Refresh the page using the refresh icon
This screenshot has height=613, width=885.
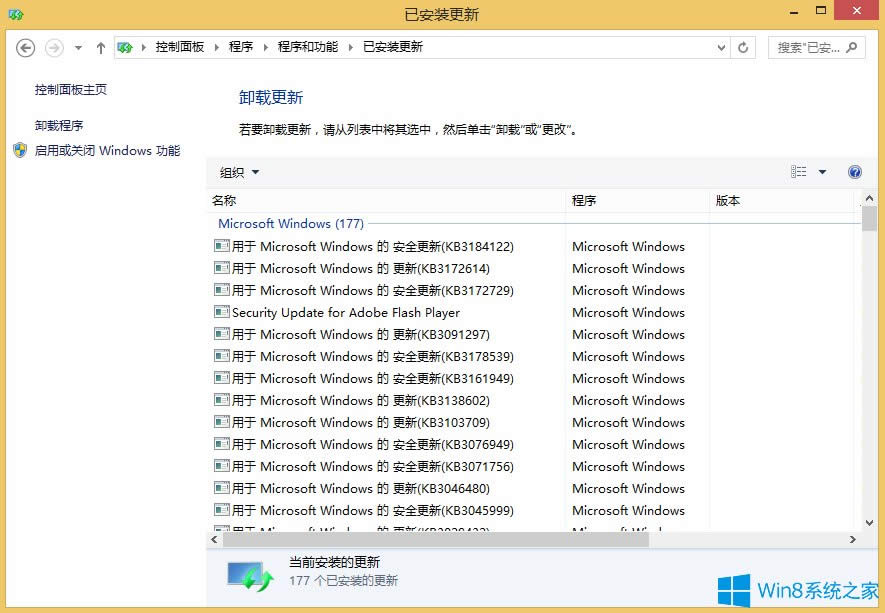pyautogui.click(x=741, y=46)
